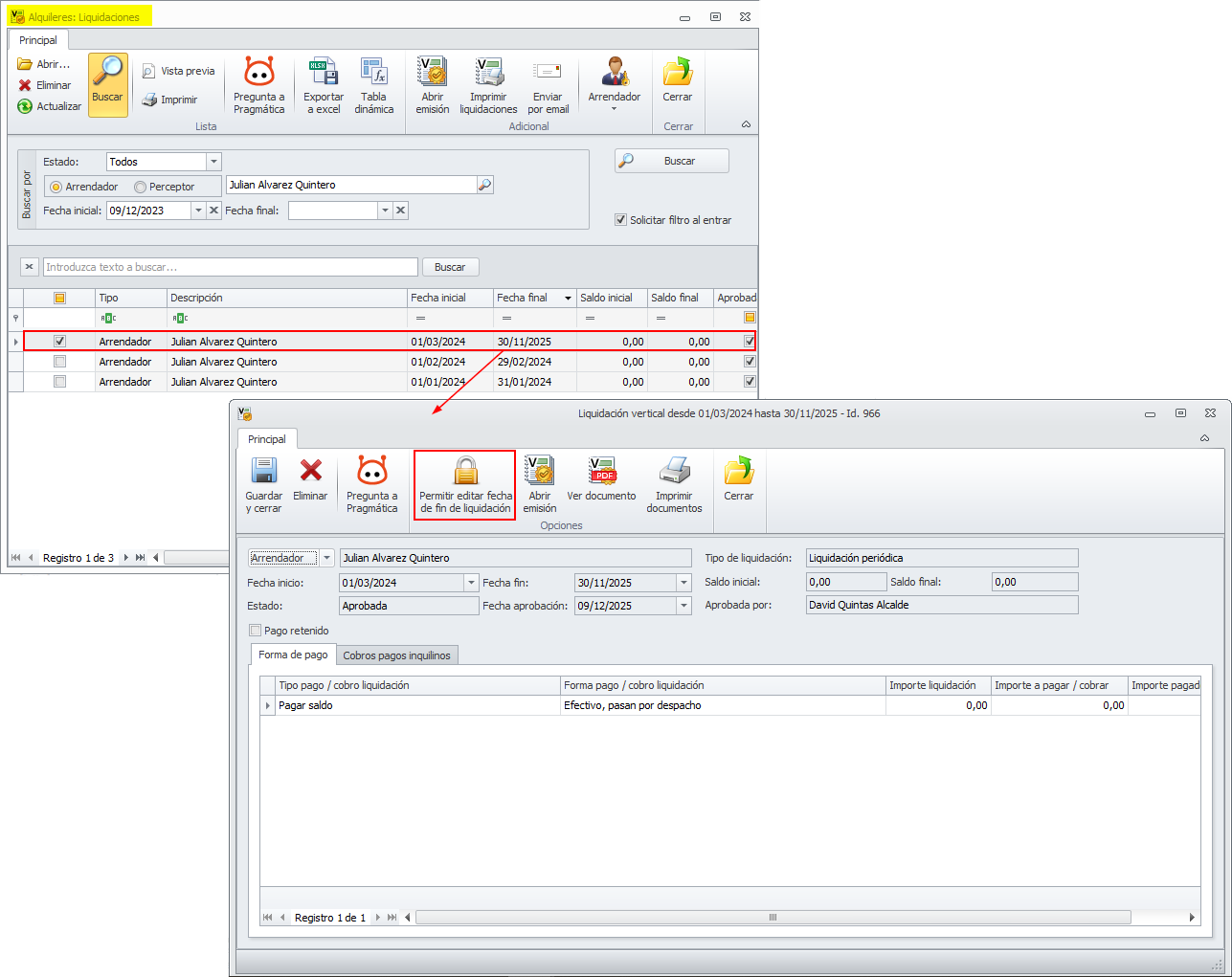Check the selection box for row 01/02/2024

59,362
